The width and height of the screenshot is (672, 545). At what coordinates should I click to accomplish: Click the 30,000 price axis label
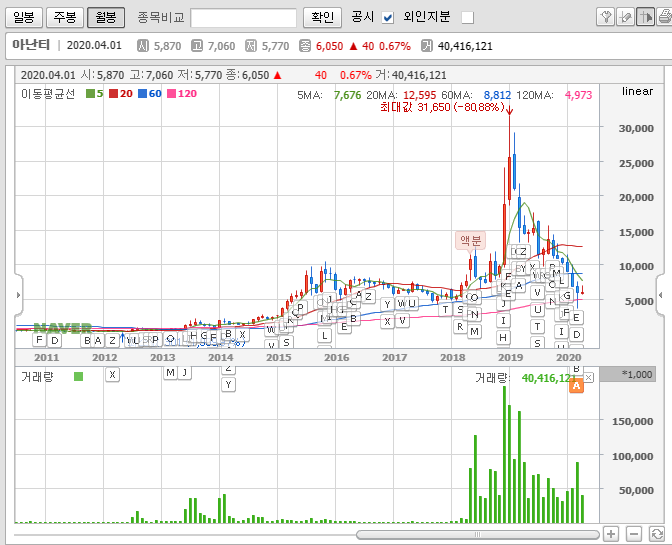pos(636,129)
